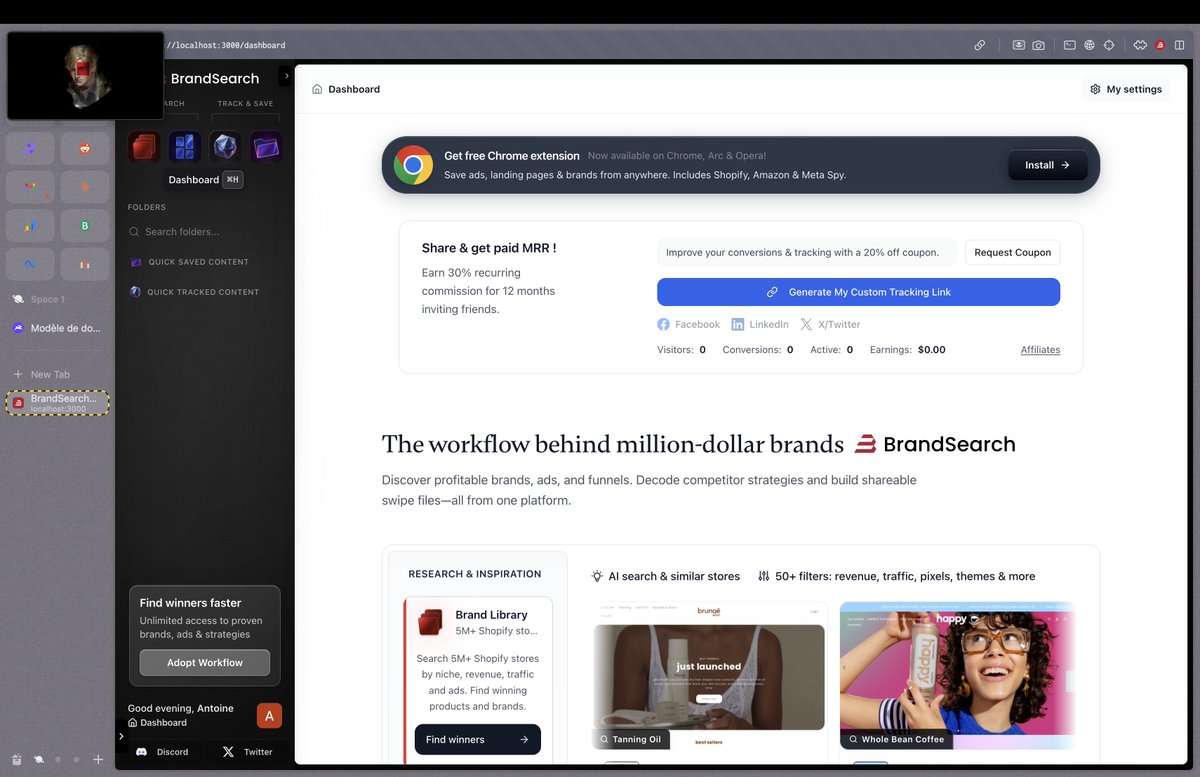Click the copy link icon in browser toolbar
This screenshot has height=777, width=1200.
click(x=980, y=45)
